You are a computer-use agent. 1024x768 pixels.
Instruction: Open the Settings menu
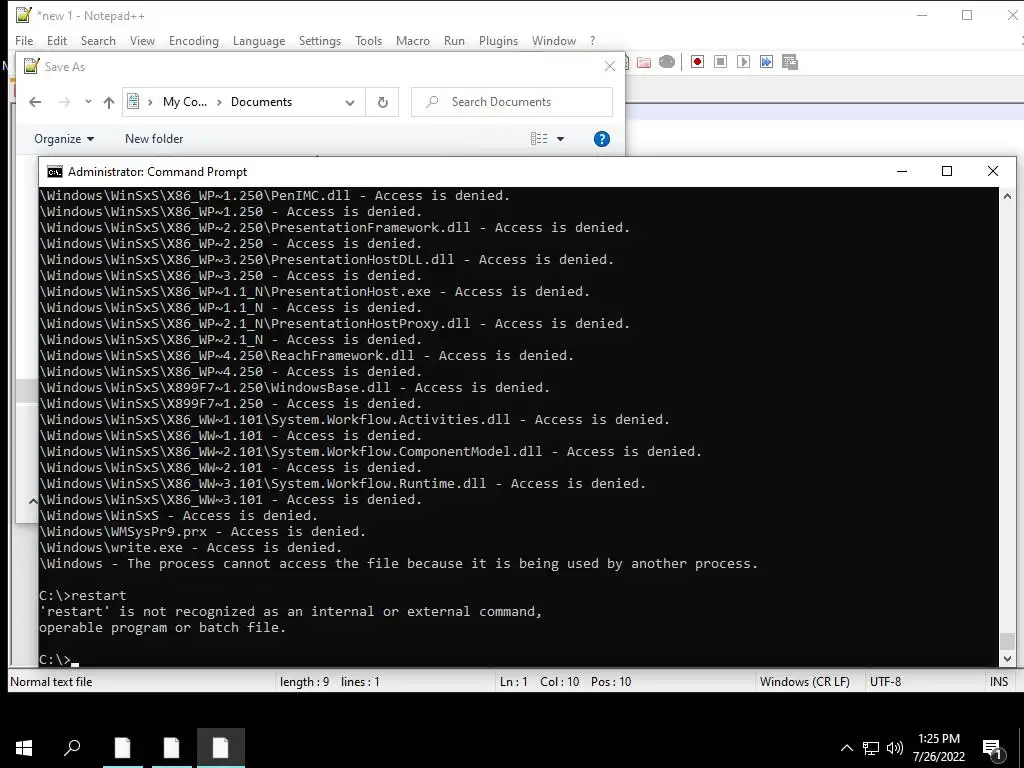tap(319, 40)
